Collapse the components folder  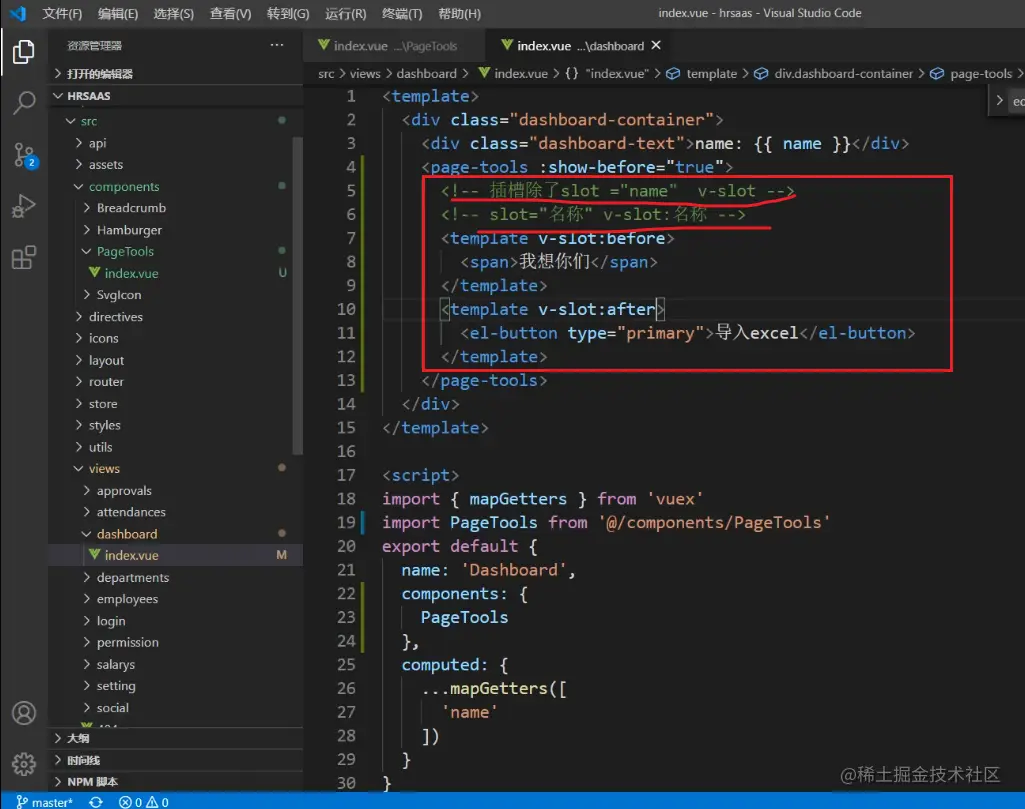[x=123, y=187]
